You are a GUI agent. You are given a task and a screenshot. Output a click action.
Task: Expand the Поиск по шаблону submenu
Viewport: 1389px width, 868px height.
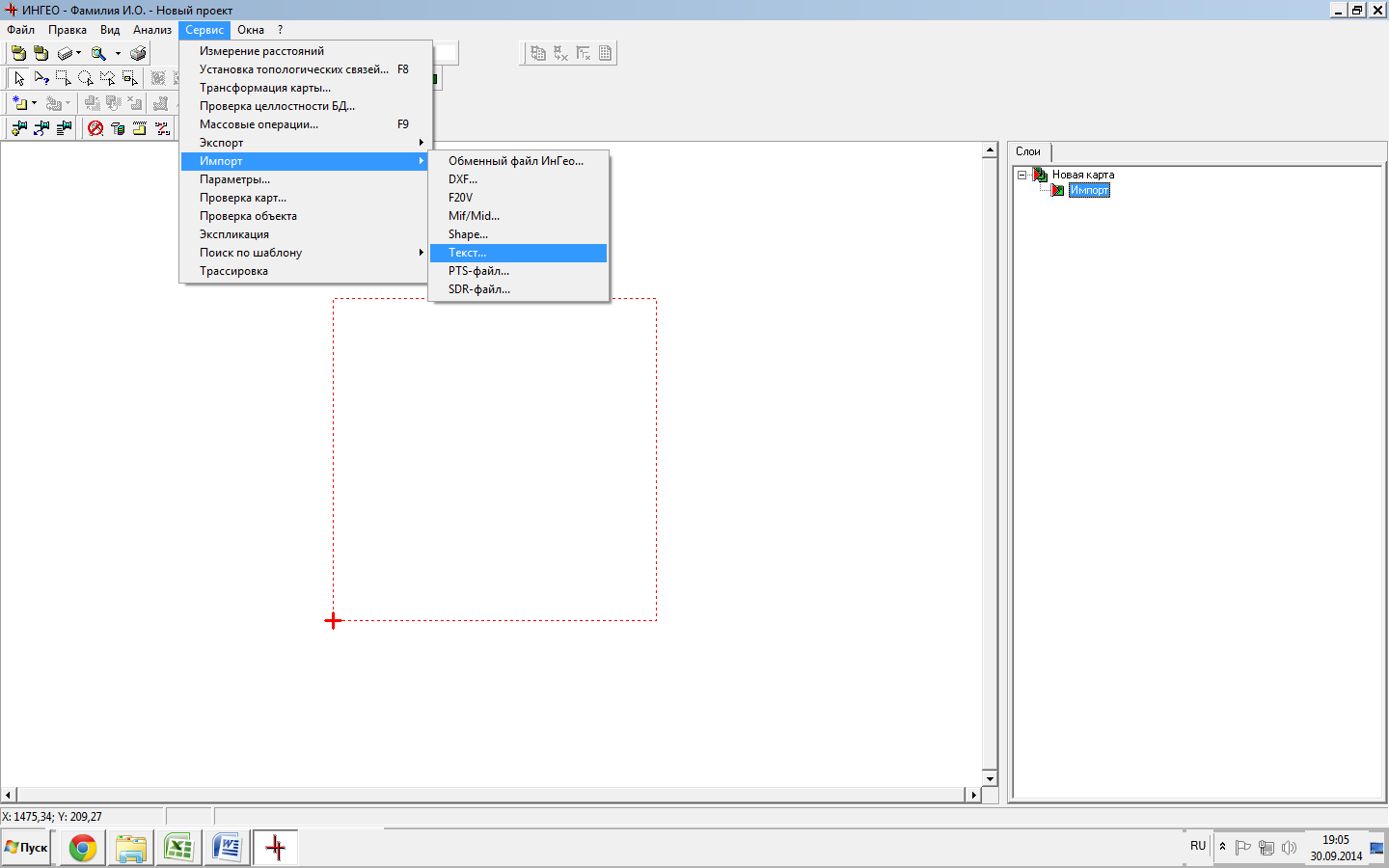coord(305,253)
